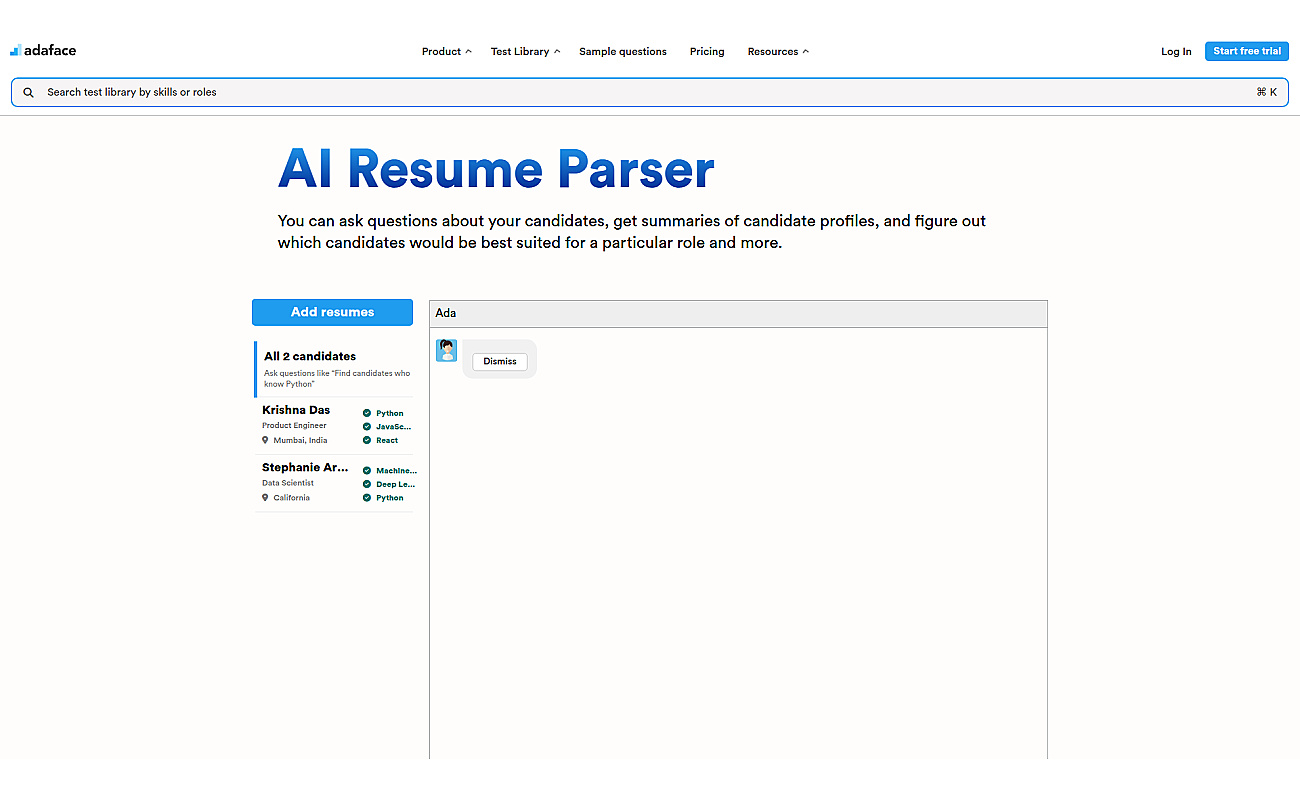The image size is (1300, 788).
Task: Click the checkmark icon beside Deep Le... skill
Action: click(x=367, y=484)
